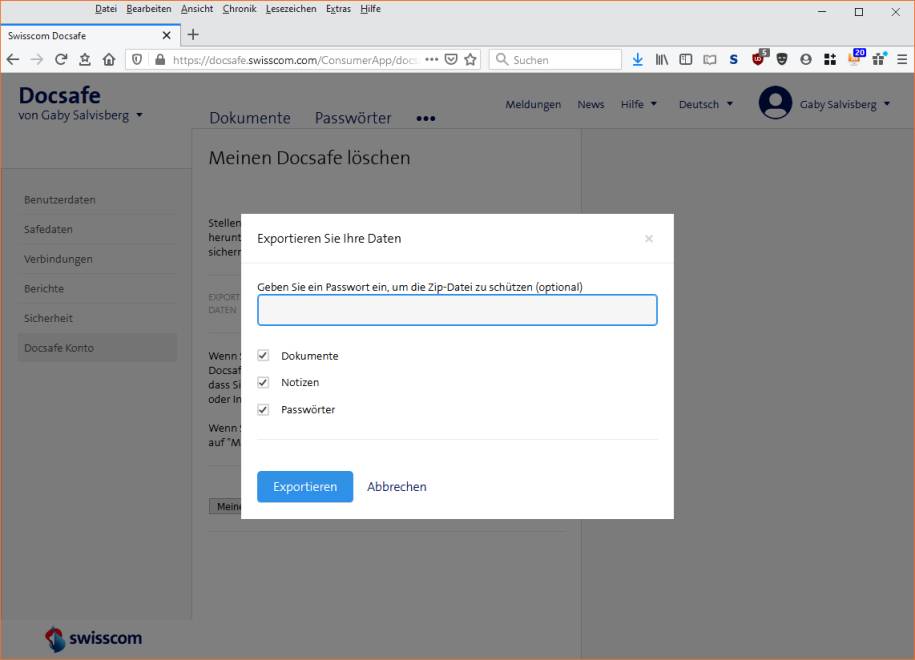915x660 pixels.
Task: Open the mask-shaped extension icon
Action: point(782,60)
